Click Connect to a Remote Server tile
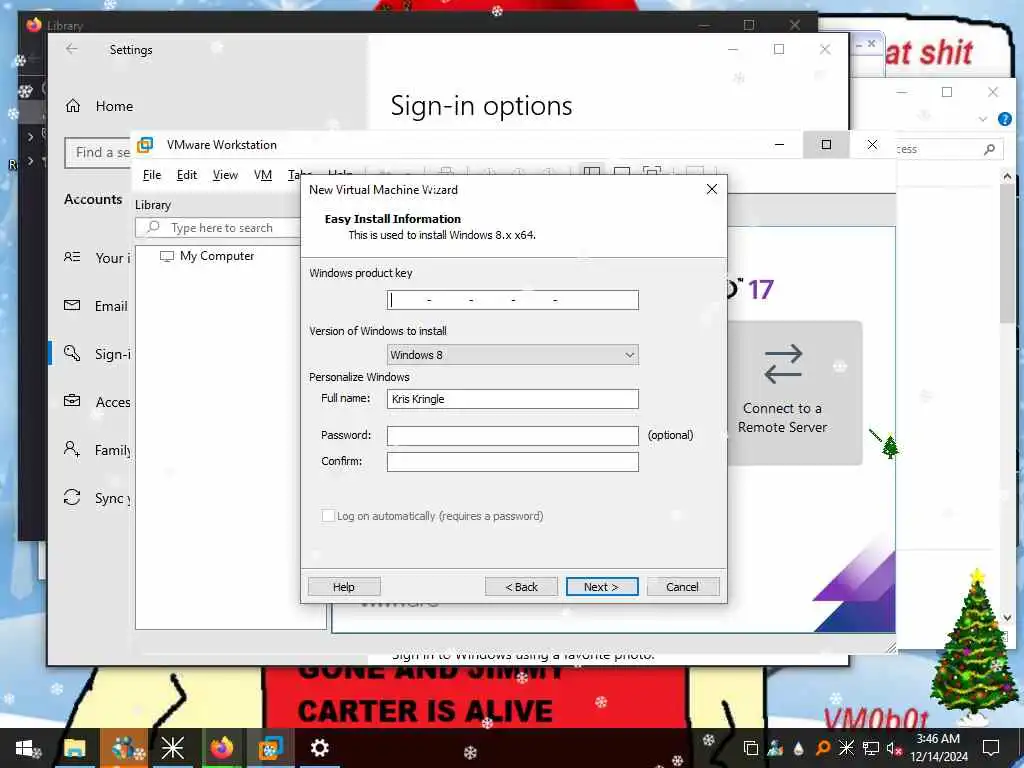This screenshot has width=1024, height=768. click(x=794, y=393)
